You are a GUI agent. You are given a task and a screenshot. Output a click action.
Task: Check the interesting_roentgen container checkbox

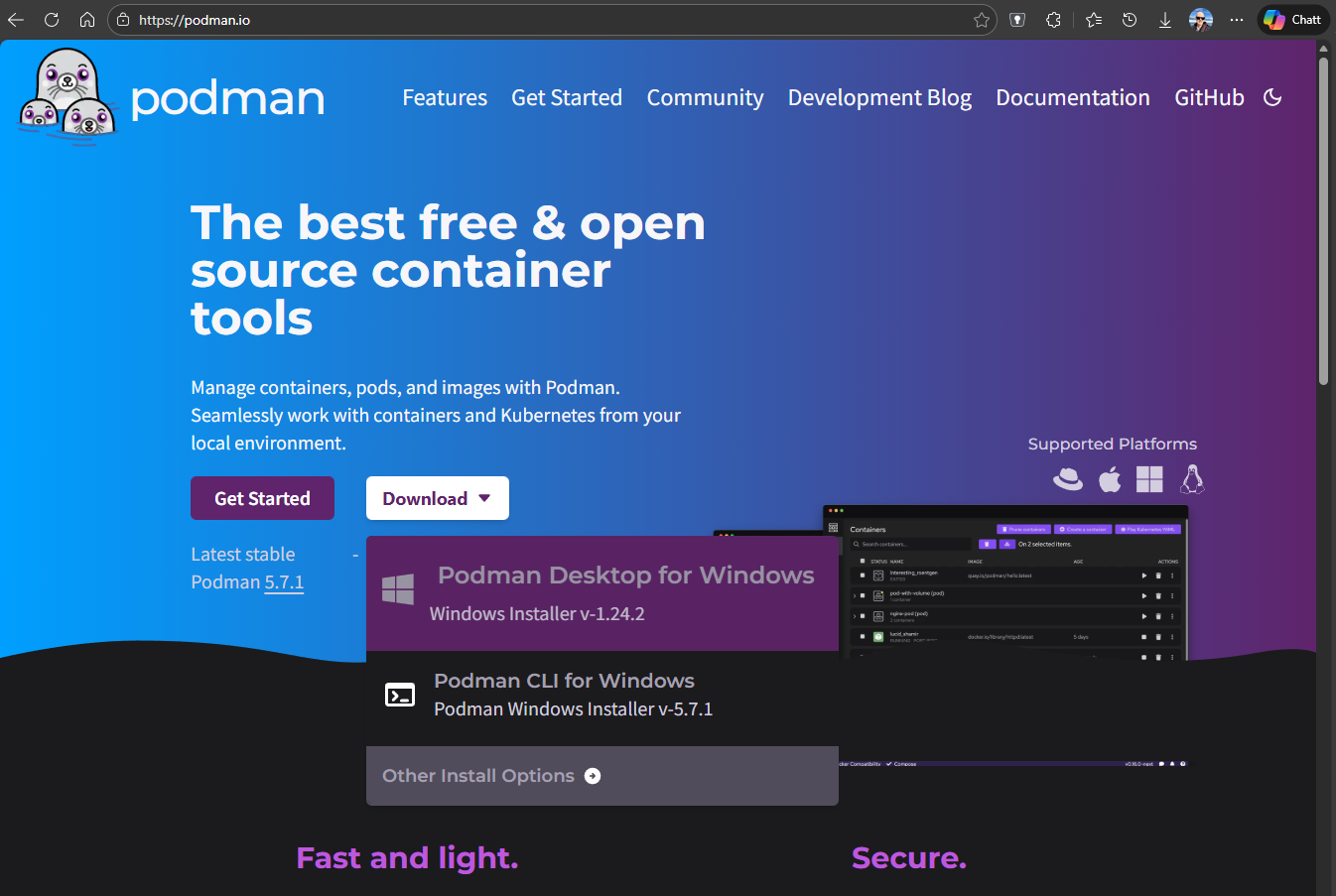point(862,576)
